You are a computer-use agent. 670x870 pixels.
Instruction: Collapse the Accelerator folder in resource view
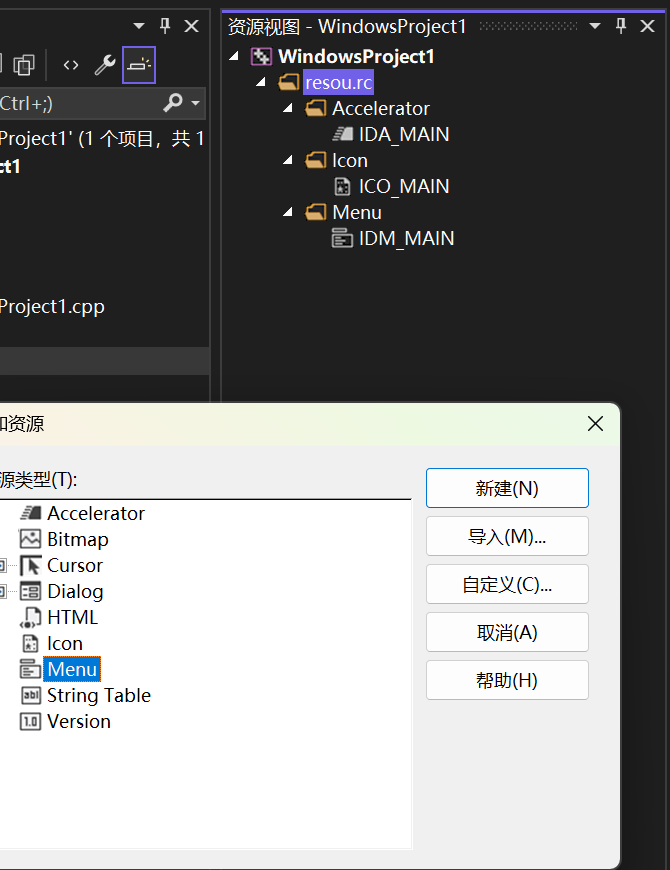288,108
